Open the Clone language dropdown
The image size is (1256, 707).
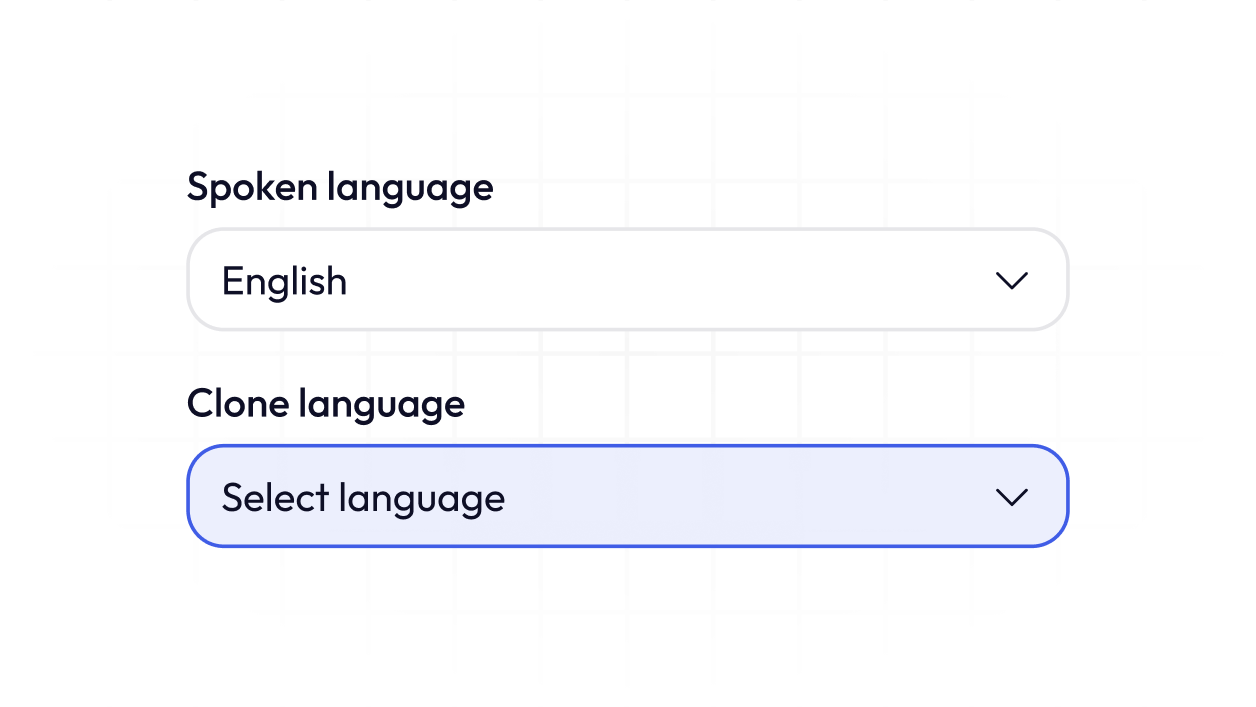(x=627, y=497)
